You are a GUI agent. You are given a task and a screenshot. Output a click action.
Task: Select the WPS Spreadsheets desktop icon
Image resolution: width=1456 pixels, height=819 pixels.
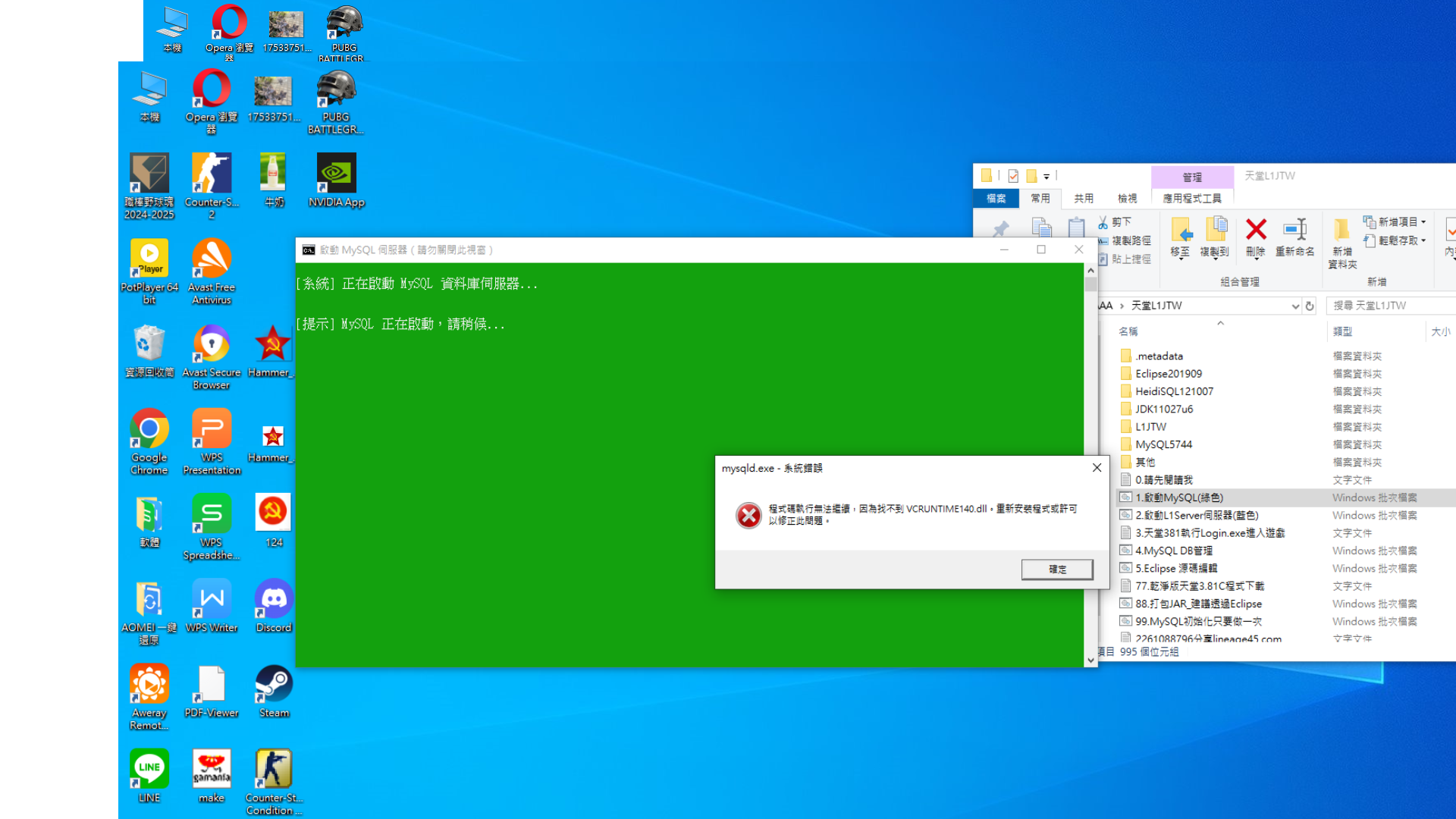point(212,527)
